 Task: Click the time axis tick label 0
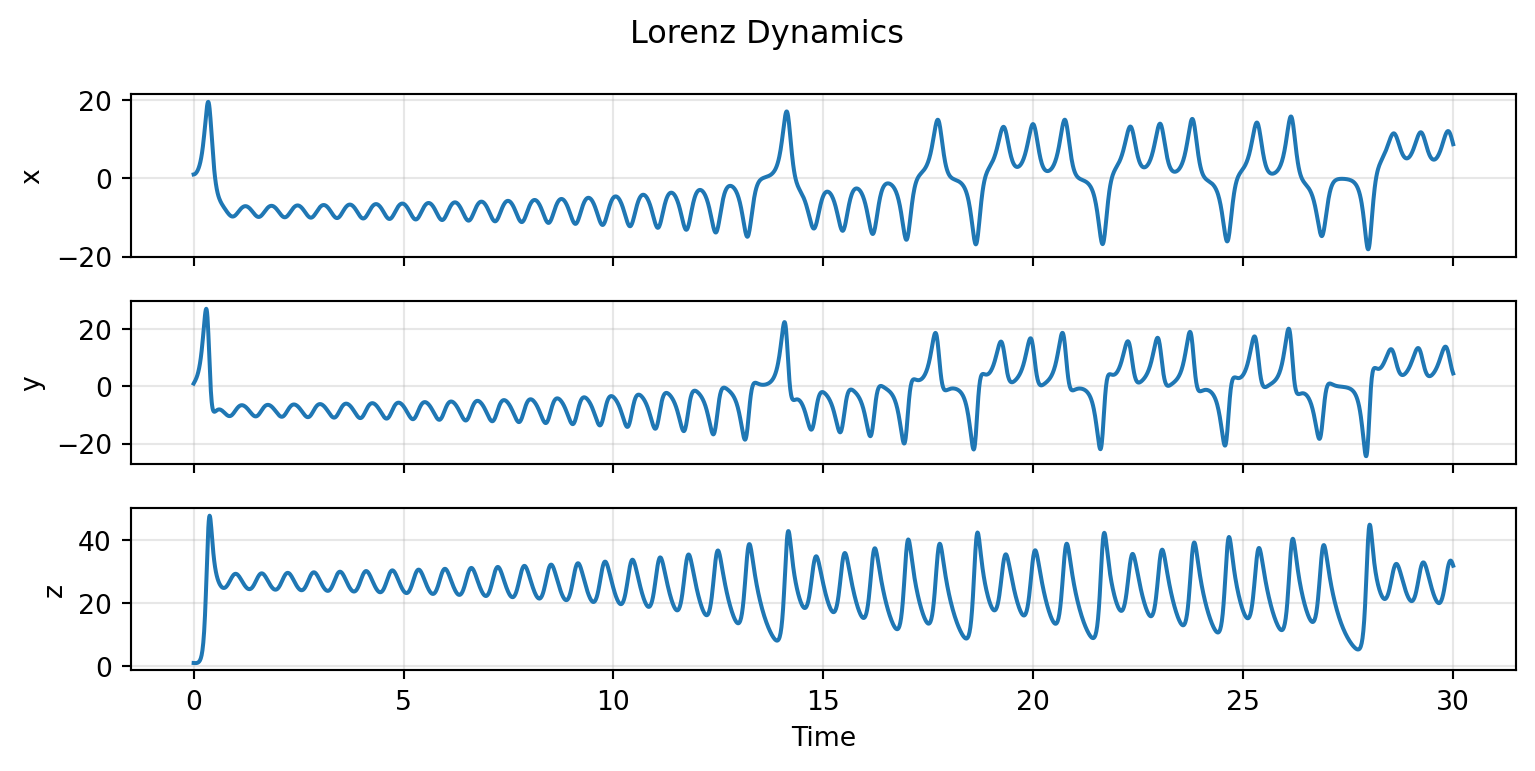tap(193, 698)
